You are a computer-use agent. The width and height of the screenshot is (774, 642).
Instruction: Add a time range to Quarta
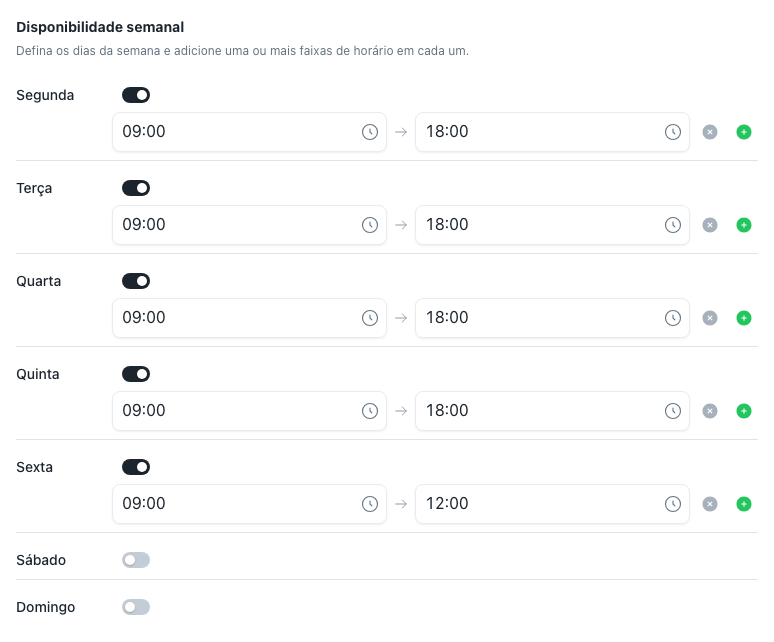click(743, 318)
